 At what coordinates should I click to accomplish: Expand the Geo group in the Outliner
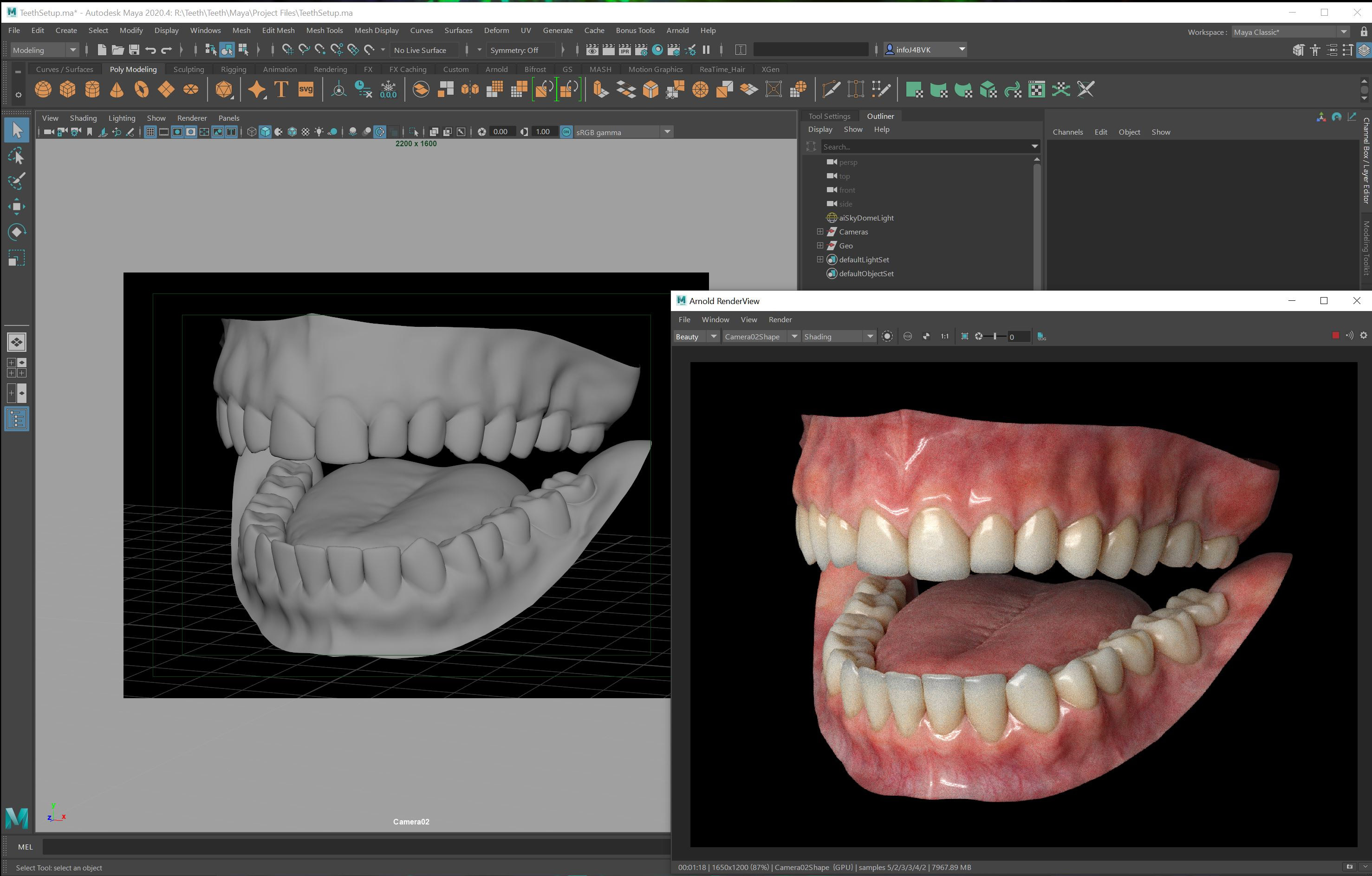pos(820,246)
